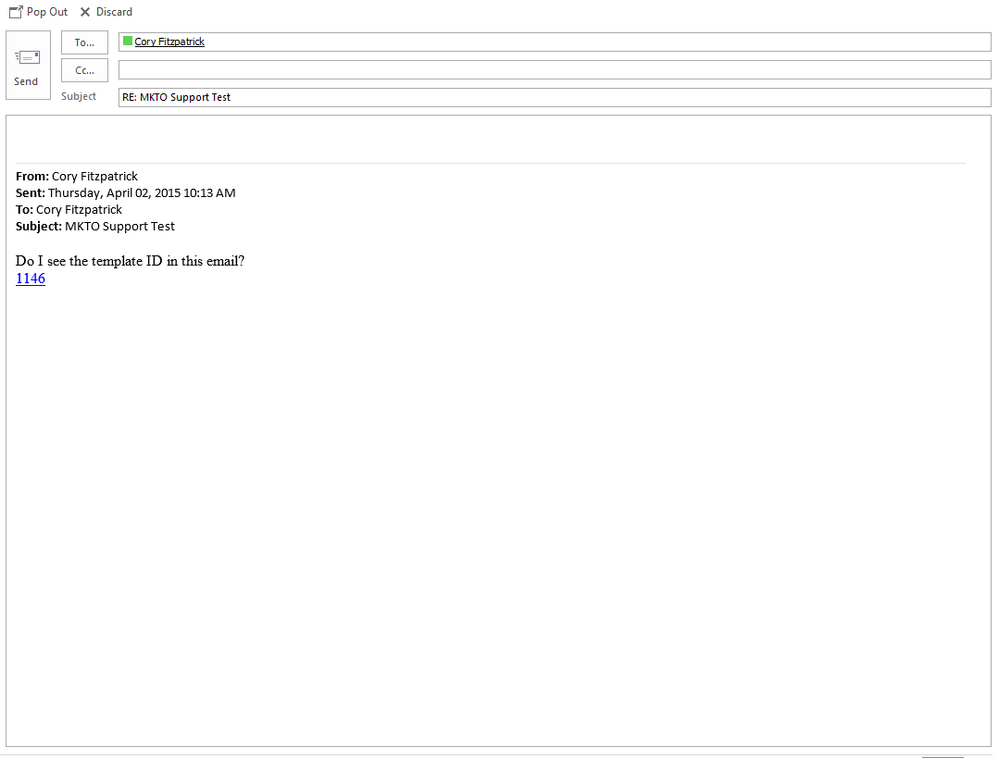Place cursor in blank reply area above the divider
Viewport: 999px width, 758px height.
(x=490, y=140)
